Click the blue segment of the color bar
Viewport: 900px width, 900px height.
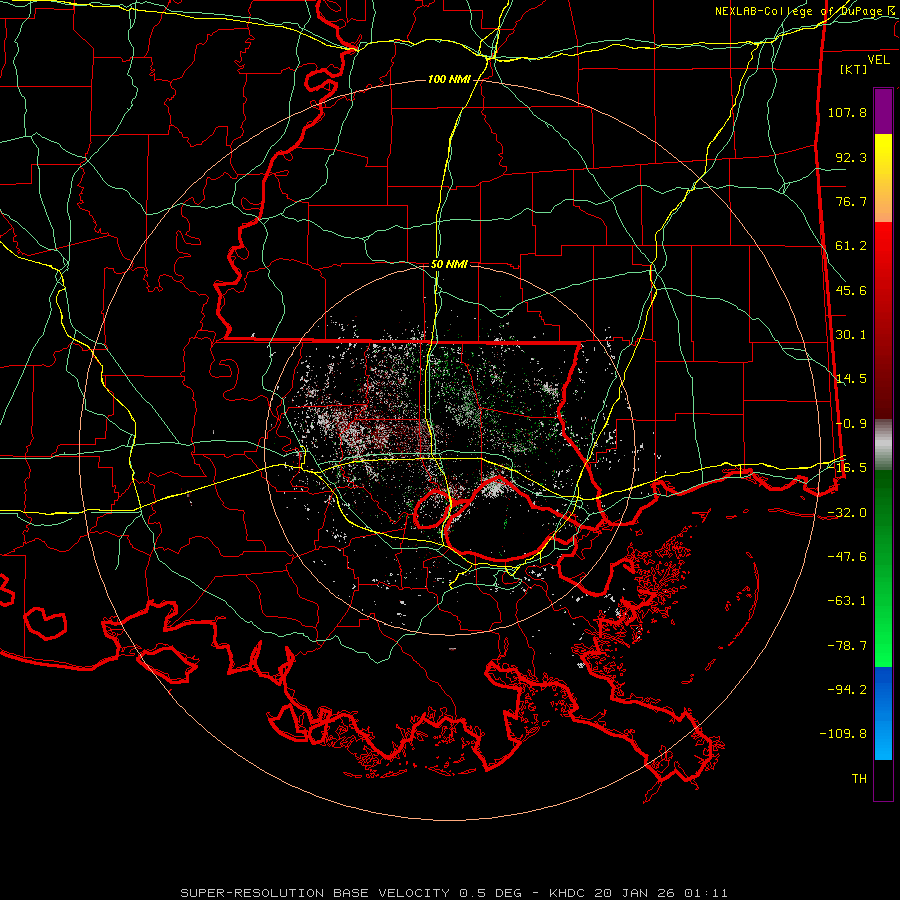click(883, 713)
